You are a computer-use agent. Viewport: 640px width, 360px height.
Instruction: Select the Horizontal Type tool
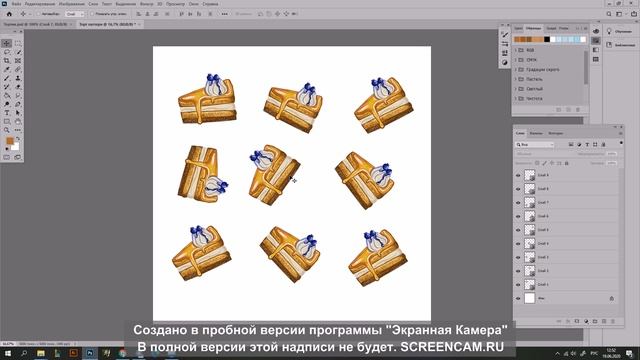pos(7,113)
